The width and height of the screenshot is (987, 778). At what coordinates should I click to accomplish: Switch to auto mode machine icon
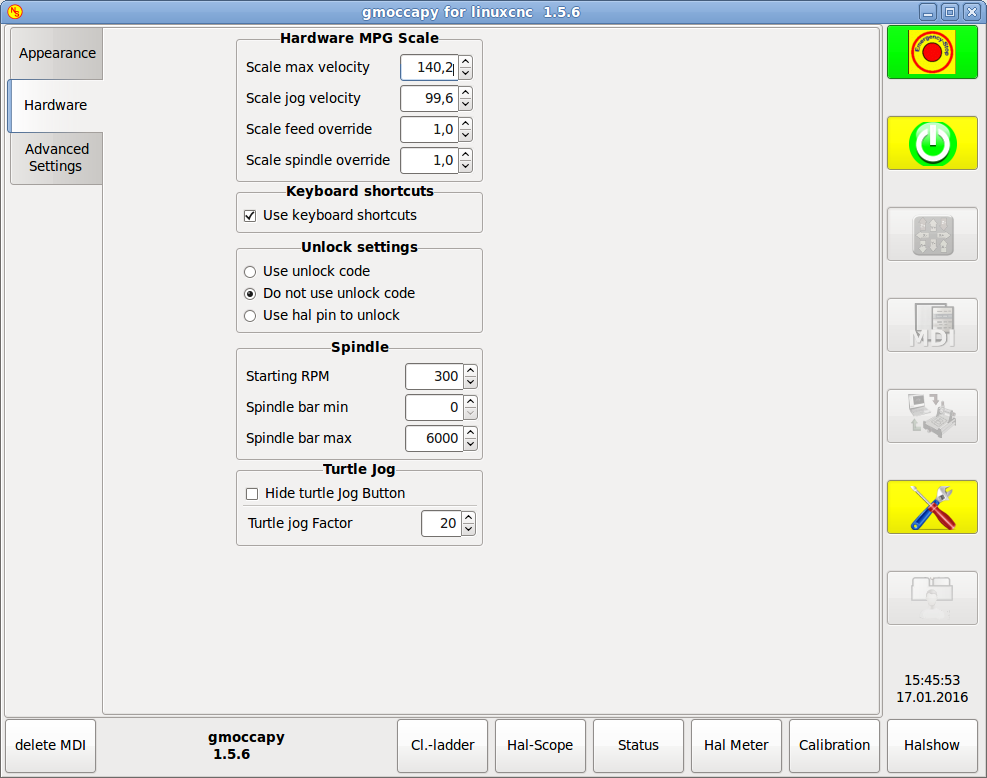pos(932,416)
